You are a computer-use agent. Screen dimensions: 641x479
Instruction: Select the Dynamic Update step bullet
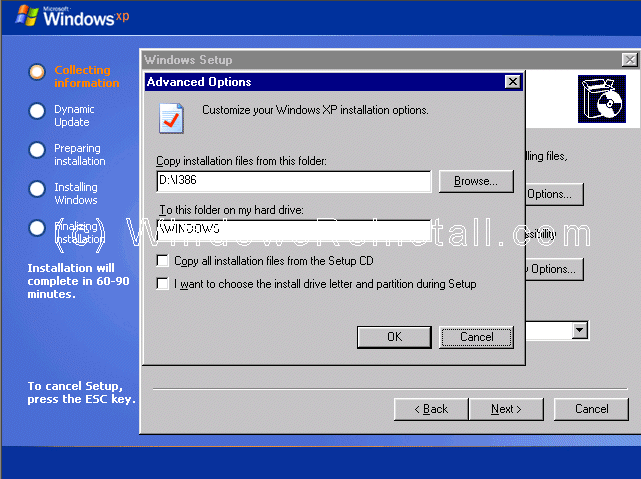click(37, 111)
